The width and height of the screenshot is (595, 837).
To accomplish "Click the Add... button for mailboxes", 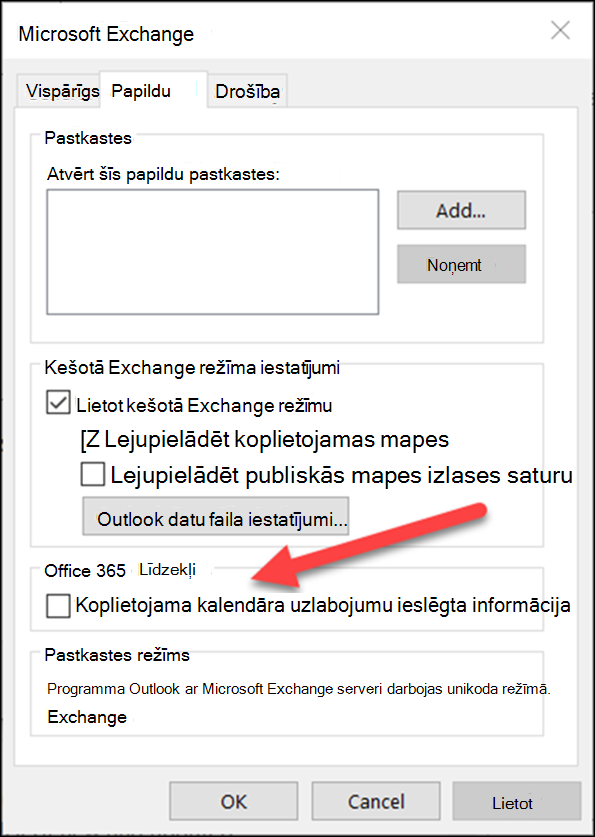I will pyautogui.click(x=461, y=210).
